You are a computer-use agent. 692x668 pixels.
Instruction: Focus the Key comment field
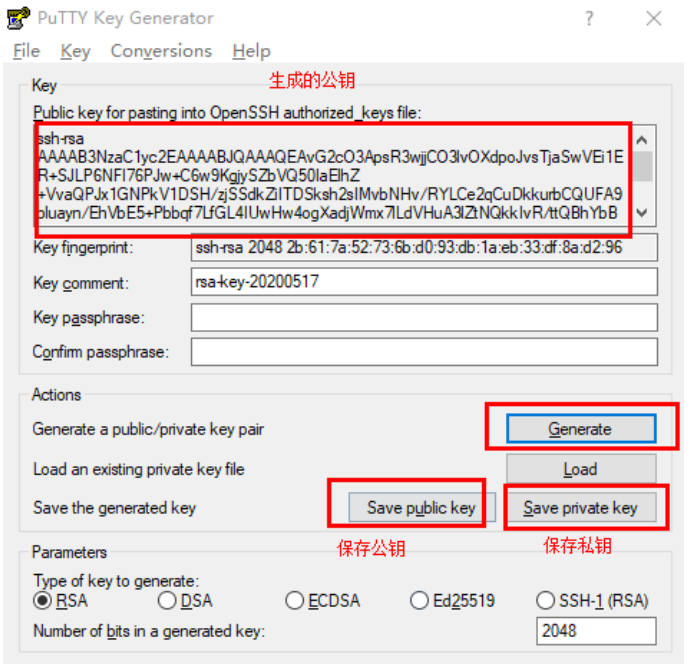[x=424, y=282]
